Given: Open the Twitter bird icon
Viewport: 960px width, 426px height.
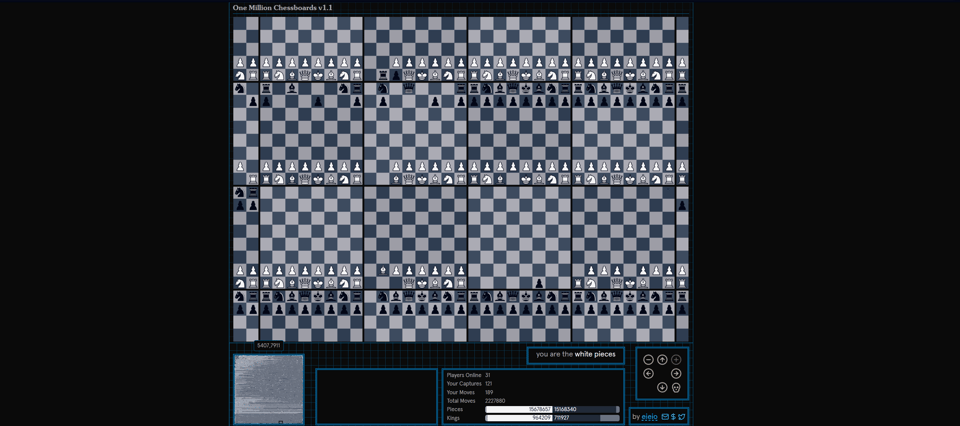Looking at the screenshot, I should pyautogui.click(x=682, y=417).
